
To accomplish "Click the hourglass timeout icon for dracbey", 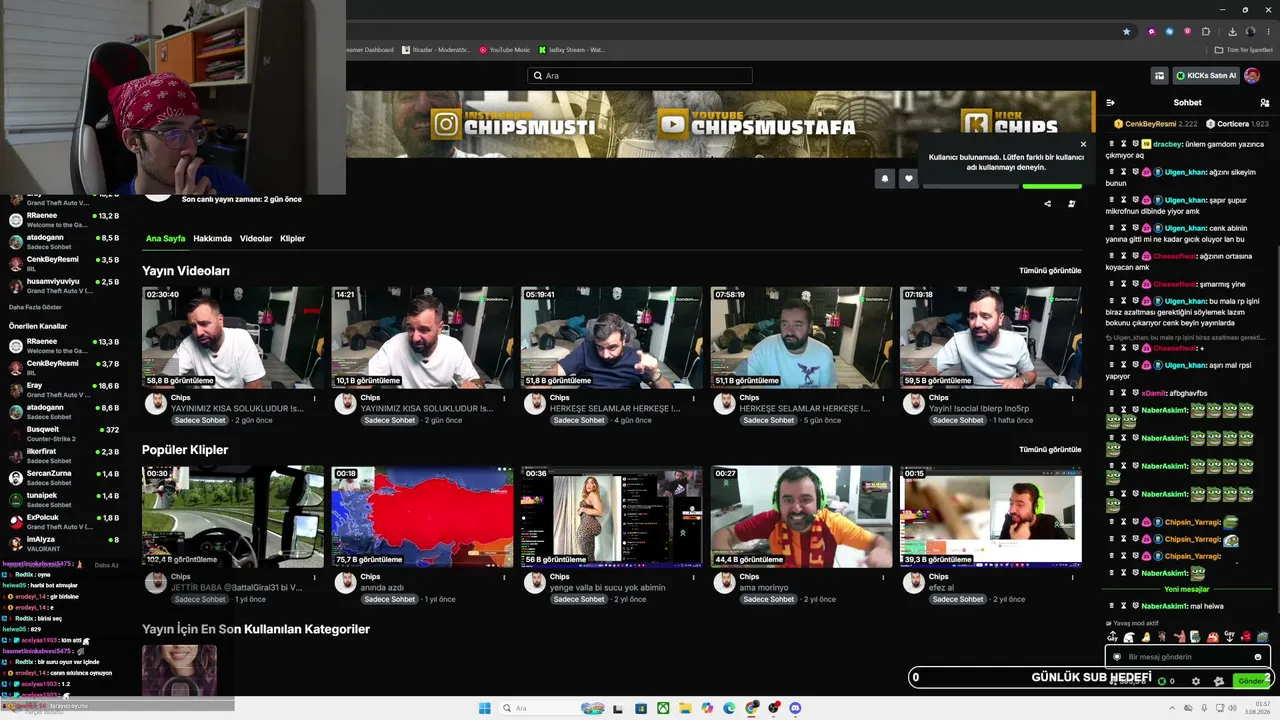I will [x=1123, y=144].
